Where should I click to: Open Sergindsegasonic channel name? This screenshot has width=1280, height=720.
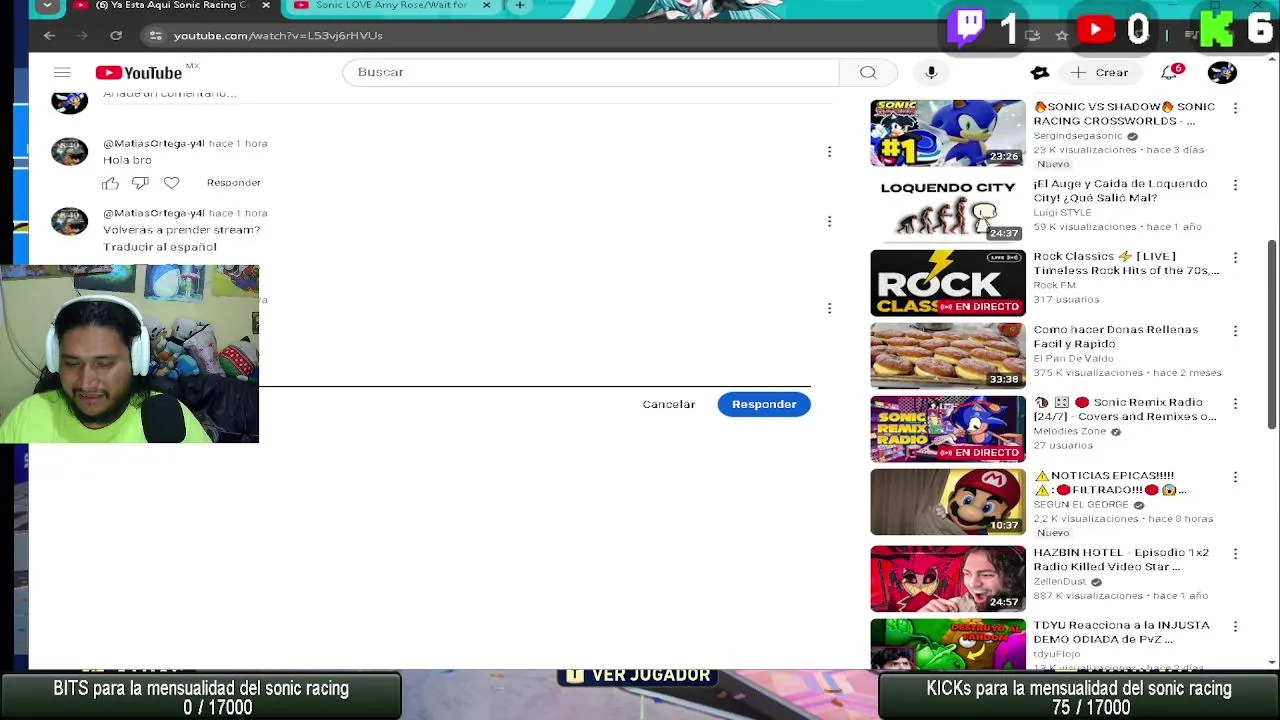click(1078, 136)
